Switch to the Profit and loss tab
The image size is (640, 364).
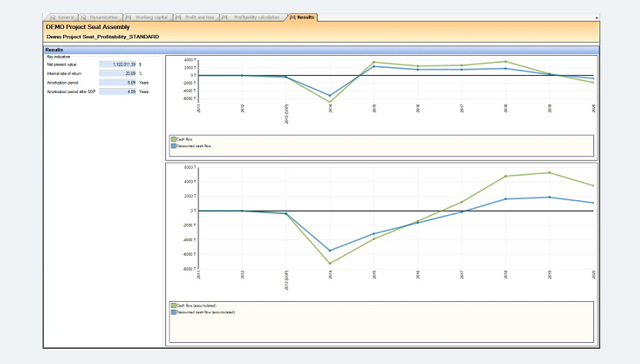click(196, 18)
